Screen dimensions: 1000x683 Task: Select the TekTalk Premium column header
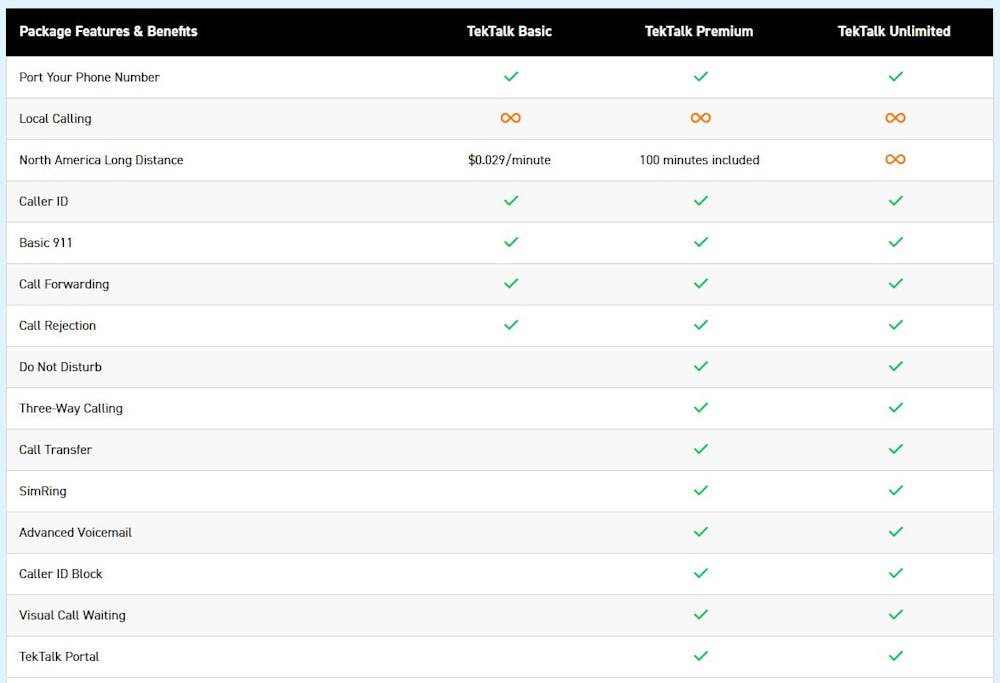699,31
